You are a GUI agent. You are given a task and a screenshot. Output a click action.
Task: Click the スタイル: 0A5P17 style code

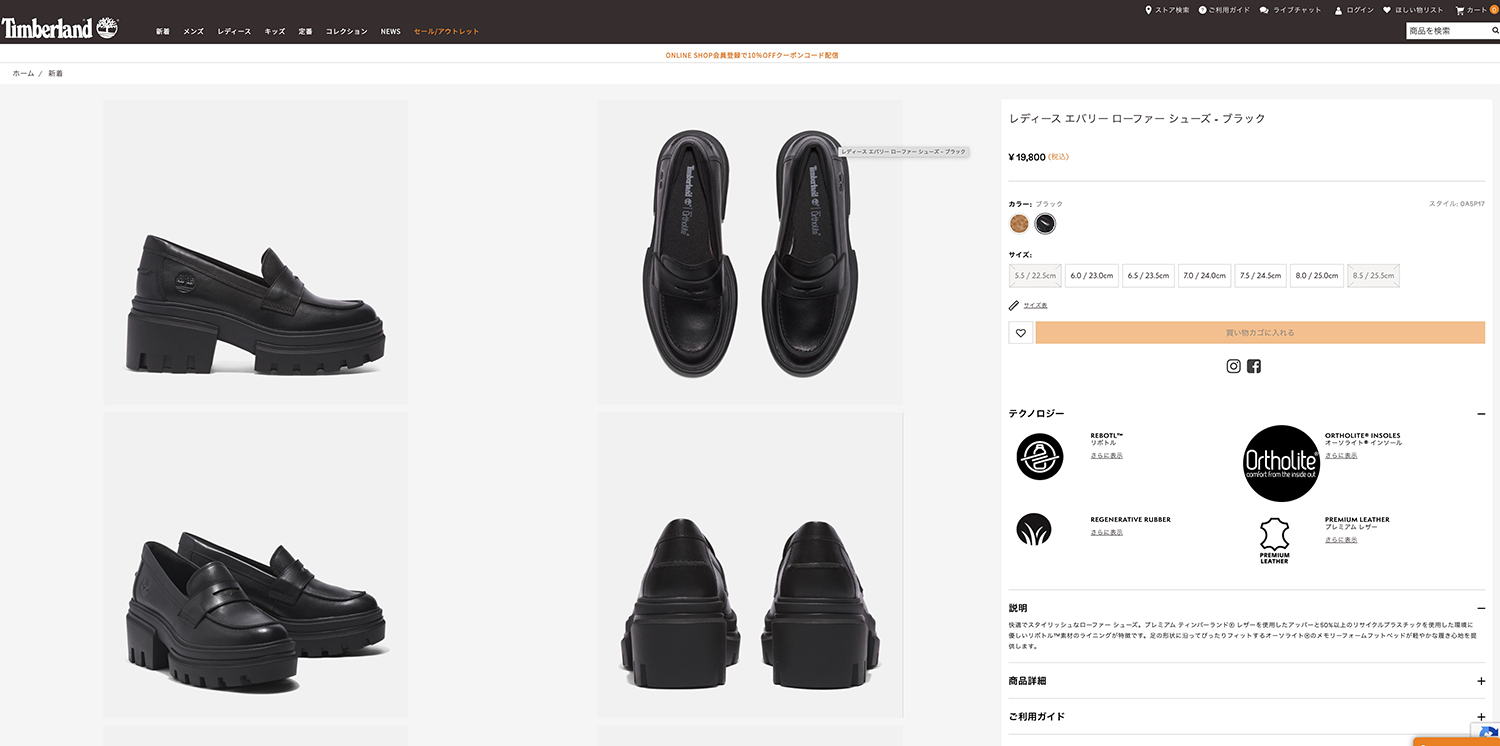[x=1457, y=203]
